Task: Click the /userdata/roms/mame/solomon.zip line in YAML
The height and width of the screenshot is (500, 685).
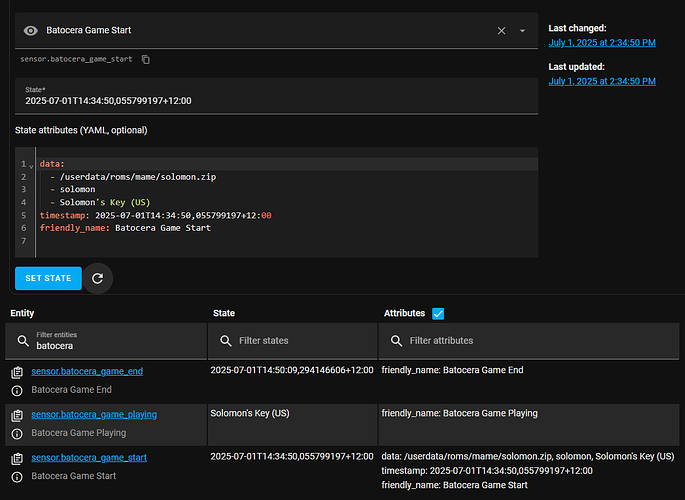Action: pos(138,177)
